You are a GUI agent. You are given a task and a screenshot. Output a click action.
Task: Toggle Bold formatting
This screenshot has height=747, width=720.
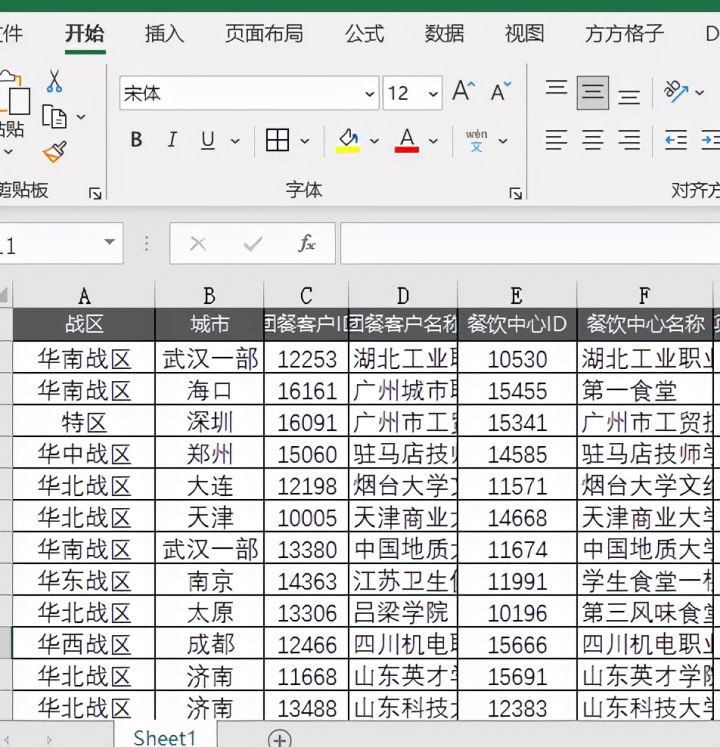coord(136,140)
